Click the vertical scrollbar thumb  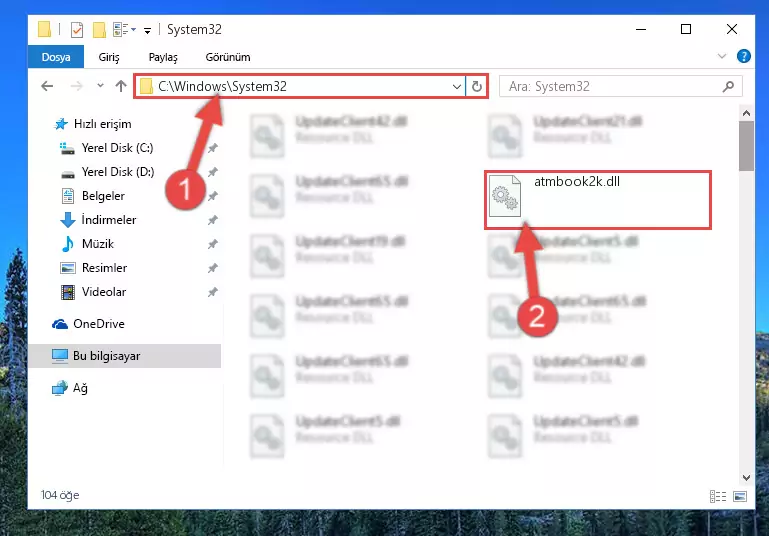pyautogui.click(x=746, y=146)
